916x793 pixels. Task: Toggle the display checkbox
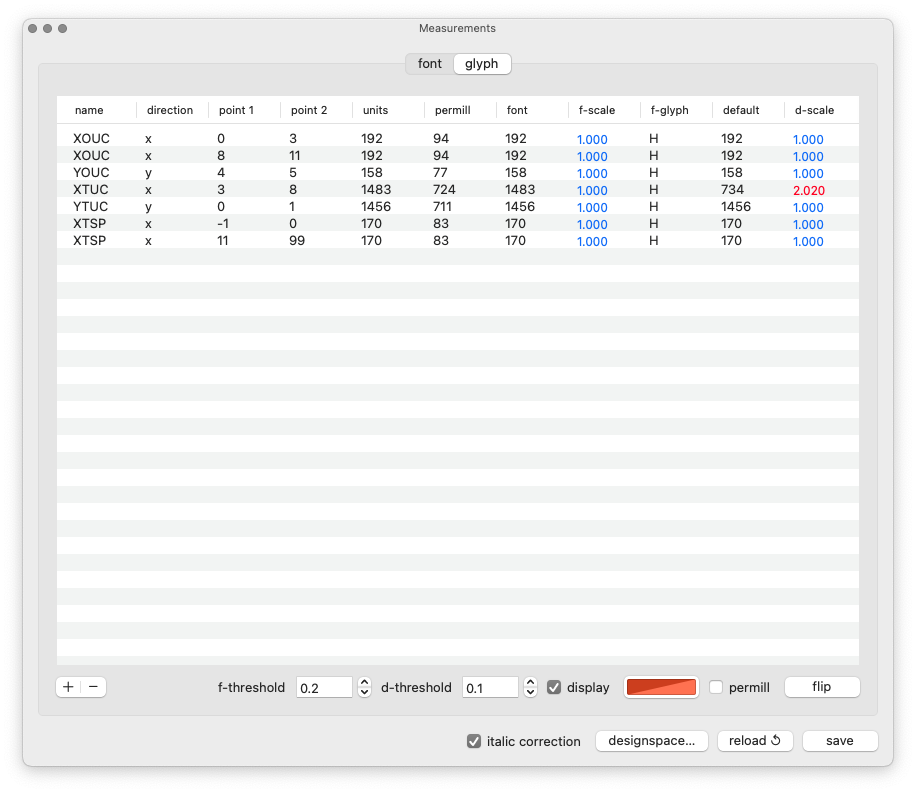coord(554,688)
